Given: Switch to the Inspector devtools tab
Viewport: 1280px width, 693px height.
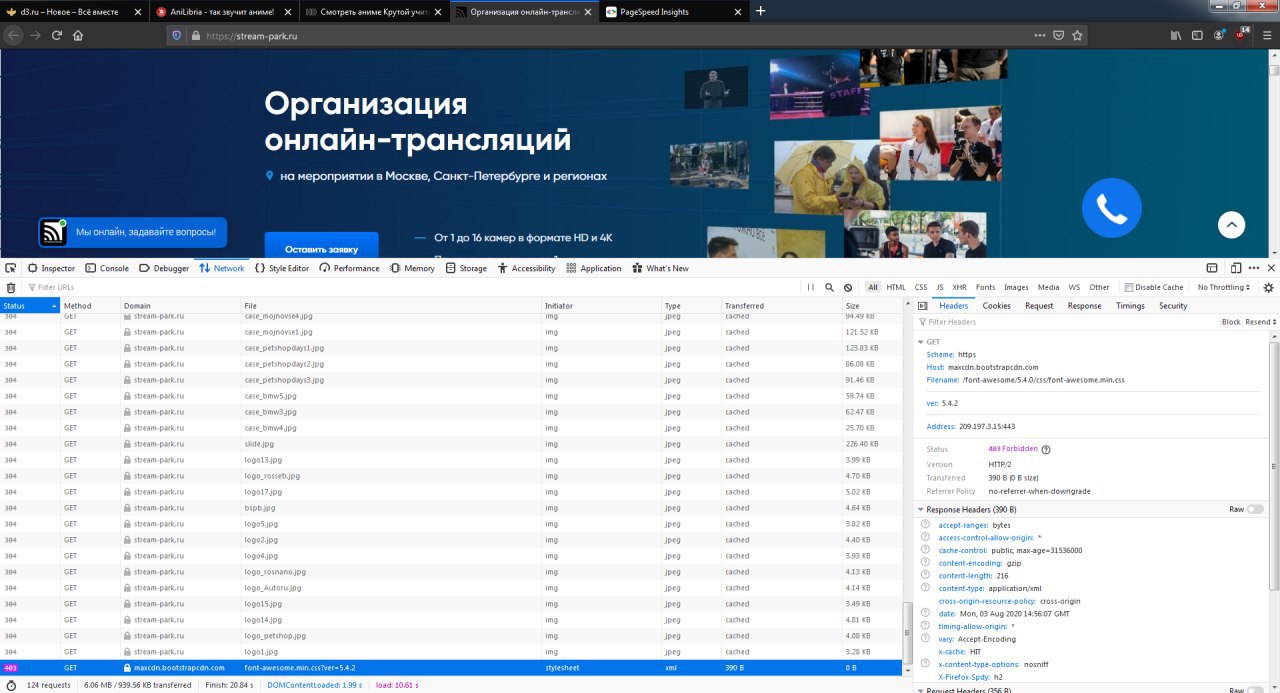Looking at the screenshot, I should 51,268.
